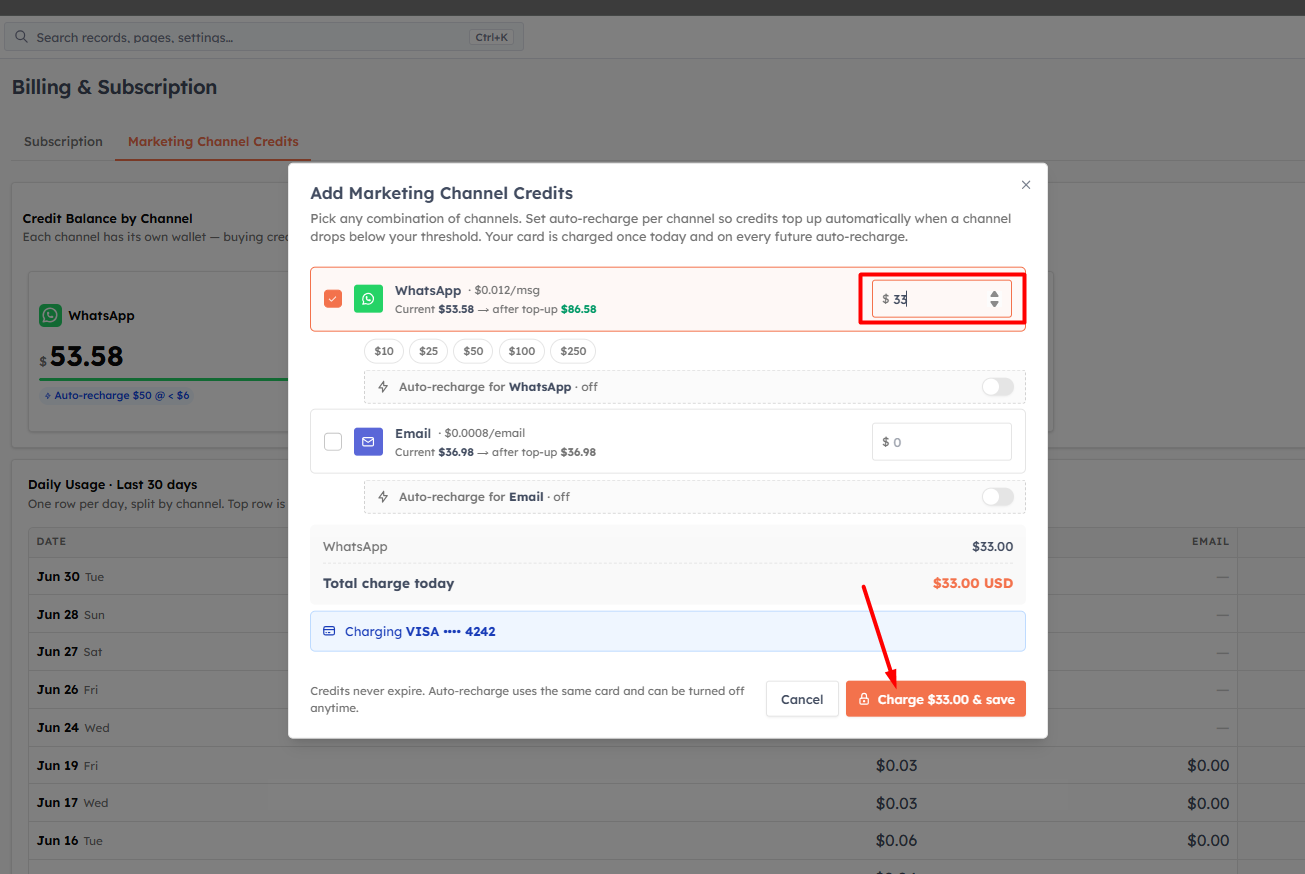Click the after top-up $86.58 text
The height and width of the screenshot is (874, 1305).
coord(544,309)
